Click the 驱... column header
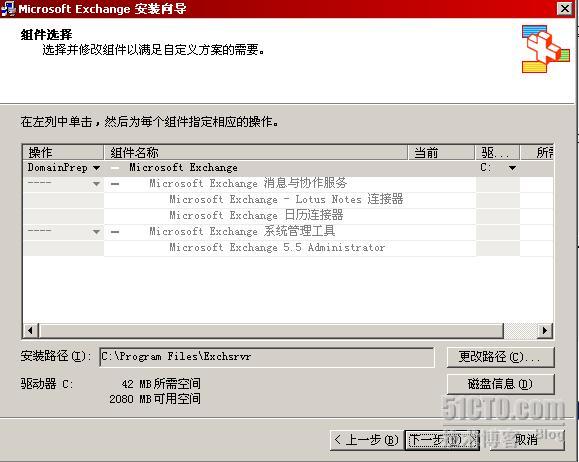579x462 pixels. point(497,152)
